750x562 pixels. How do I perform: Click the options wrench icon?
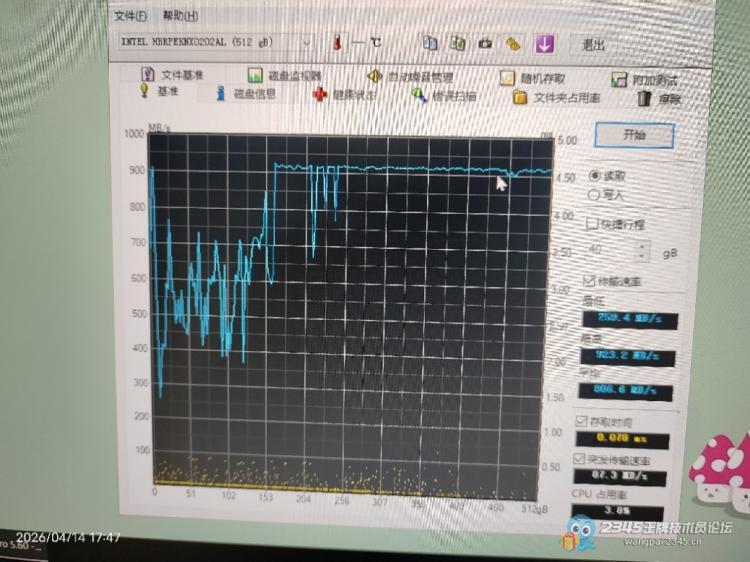point(513,43)
